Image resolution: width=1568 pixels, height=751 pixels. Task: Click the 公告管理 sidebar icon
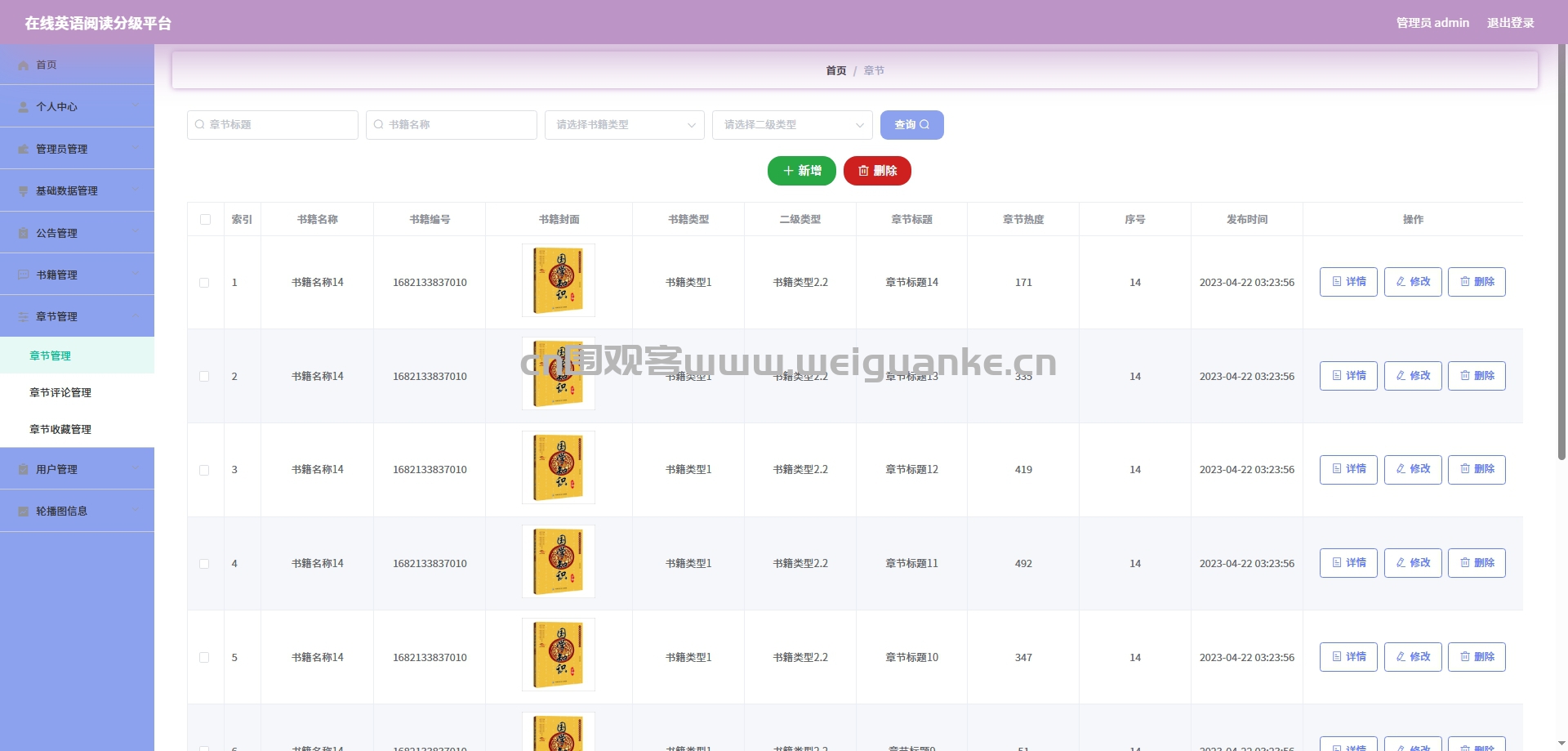click(x=24, y=234)
